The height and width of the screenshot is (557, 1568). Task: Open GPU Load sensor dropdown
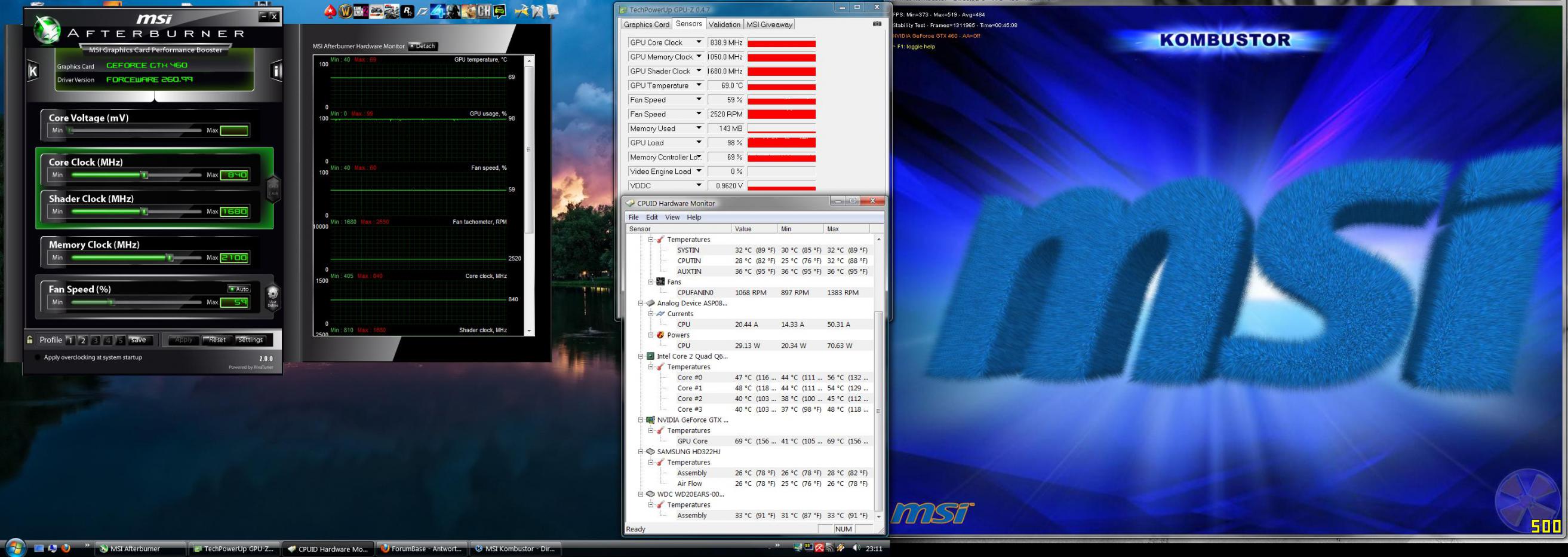point(699,143)
